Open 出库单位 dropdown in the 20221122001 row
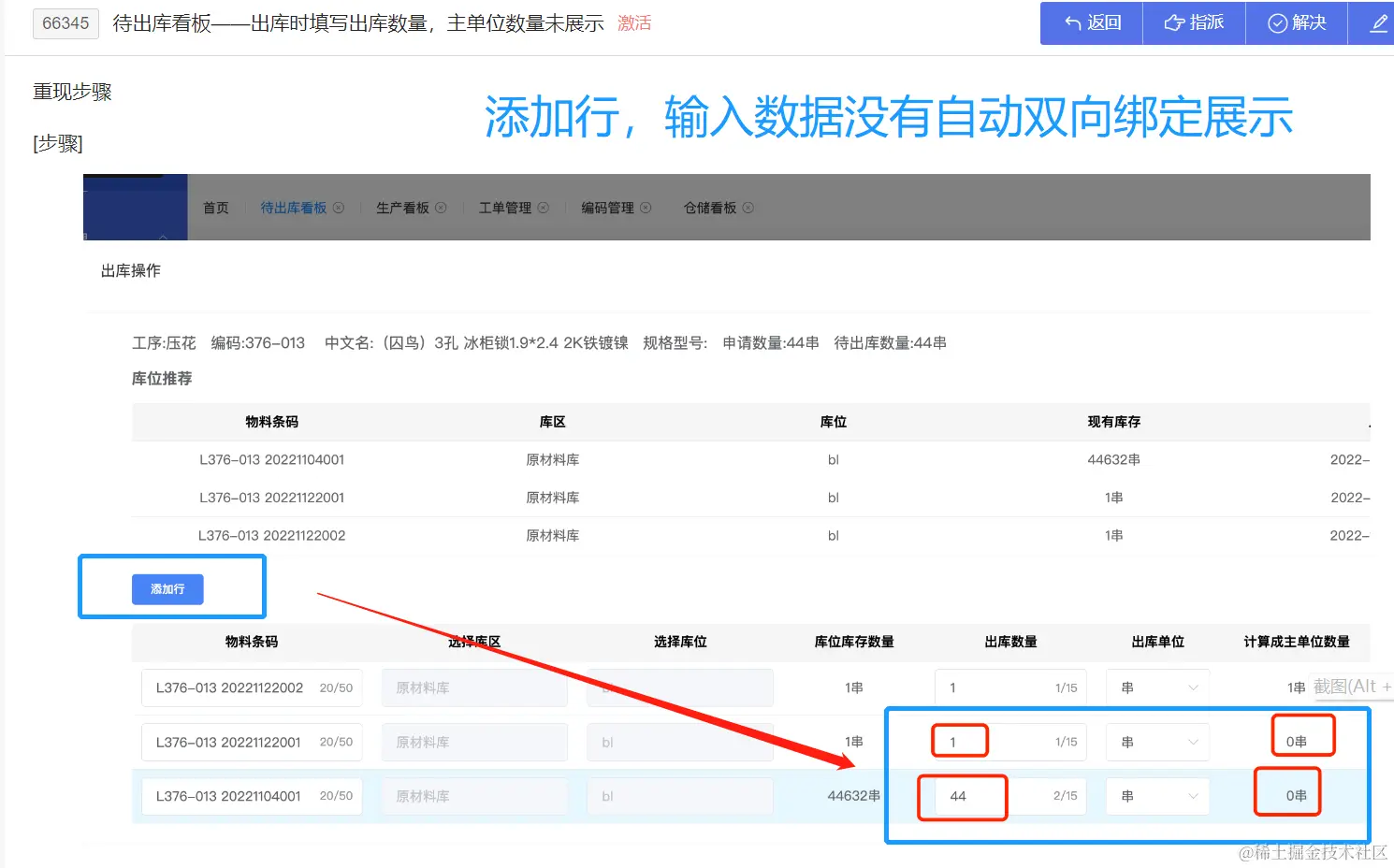The height and width of the screenshot is (868, 1394). pos(1158,742)
